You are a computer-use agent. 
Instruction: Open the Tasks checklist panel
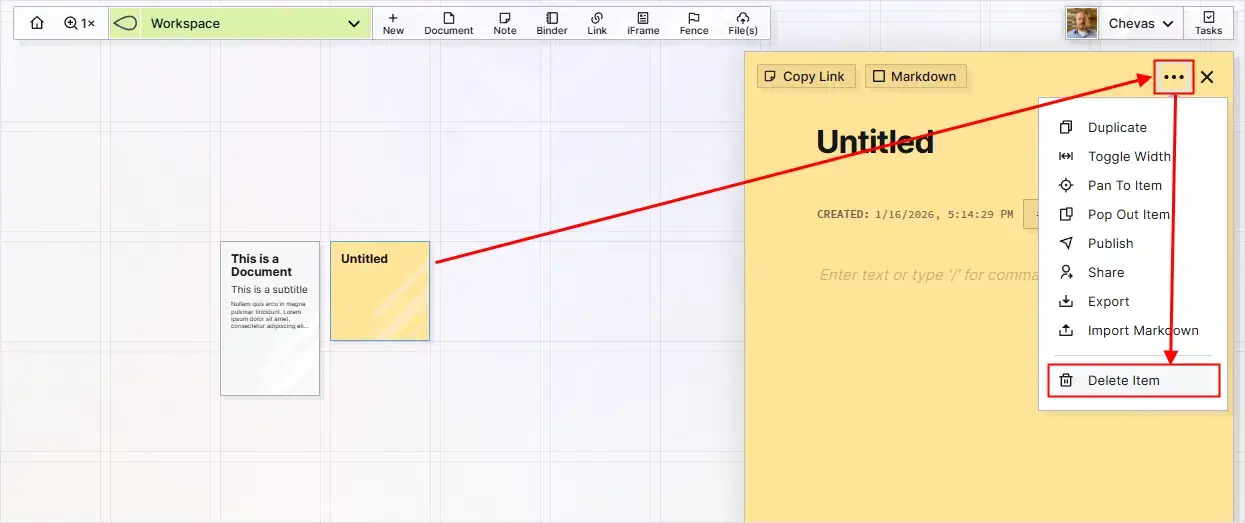click(x=1209, y=23)
